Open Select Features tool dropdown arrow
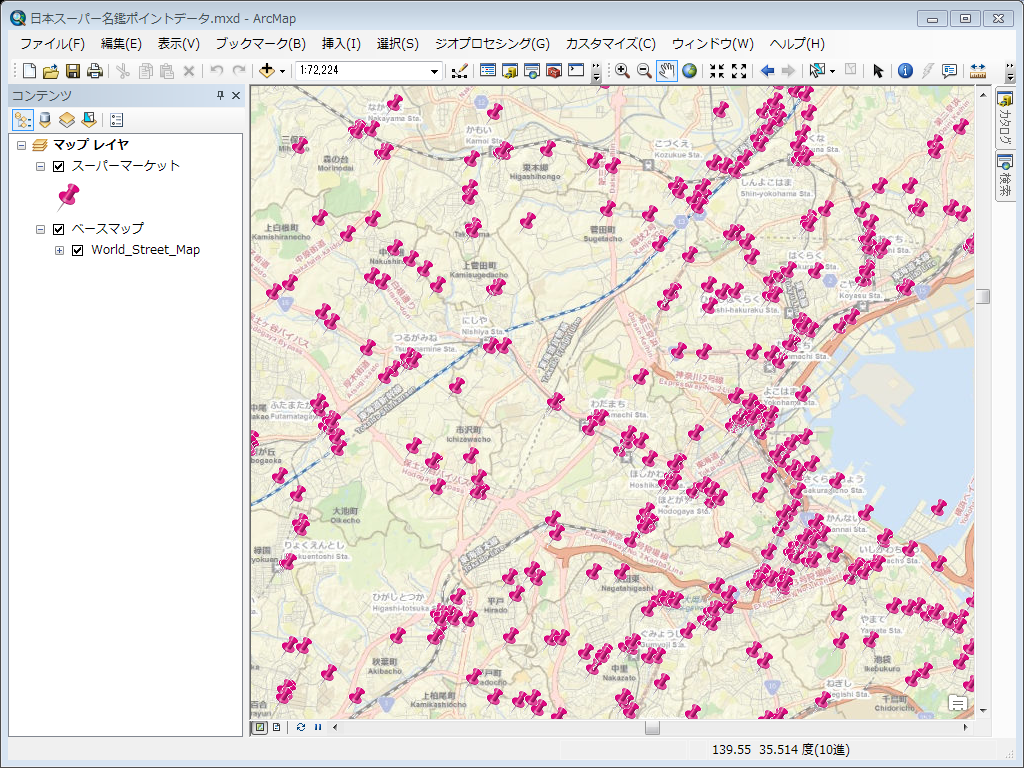Screen dimensions: 1024x768 (x=832, y=71)
